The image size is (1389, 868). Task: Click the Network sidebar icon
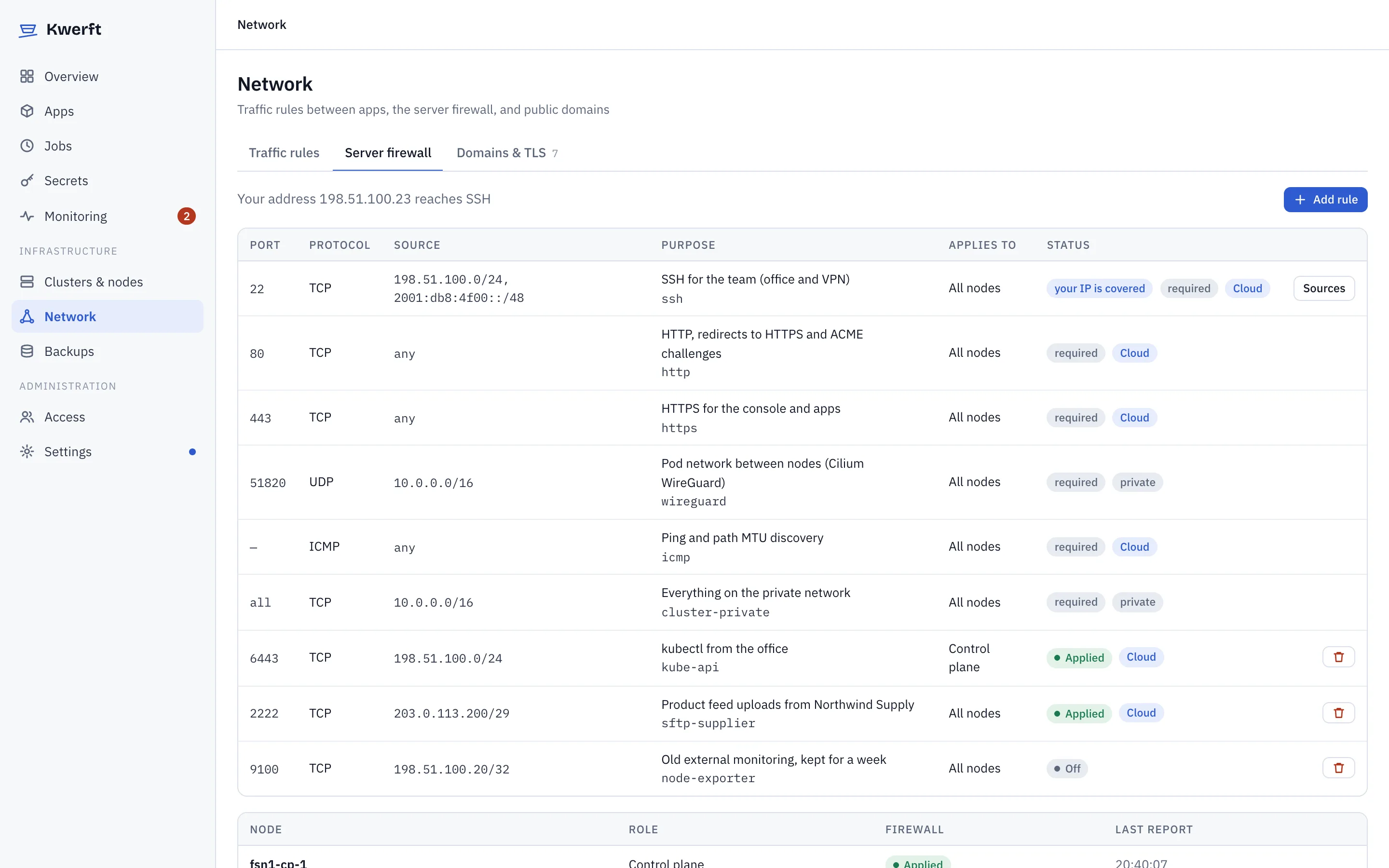pyautogui.click(x=27, y=316)
